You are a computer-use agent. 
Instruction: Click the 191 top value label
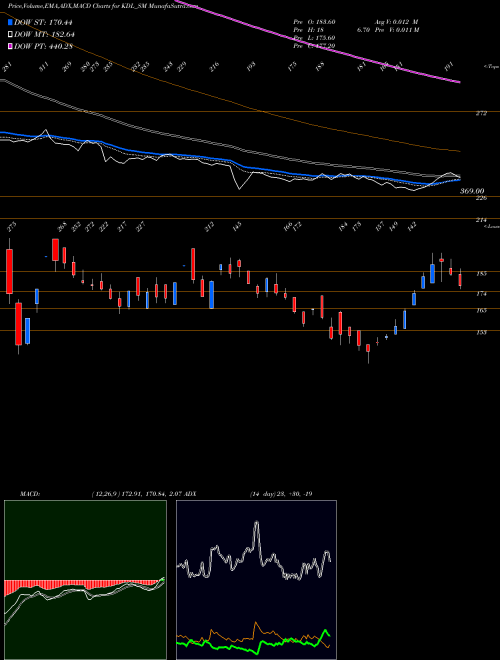pos(450,67)
